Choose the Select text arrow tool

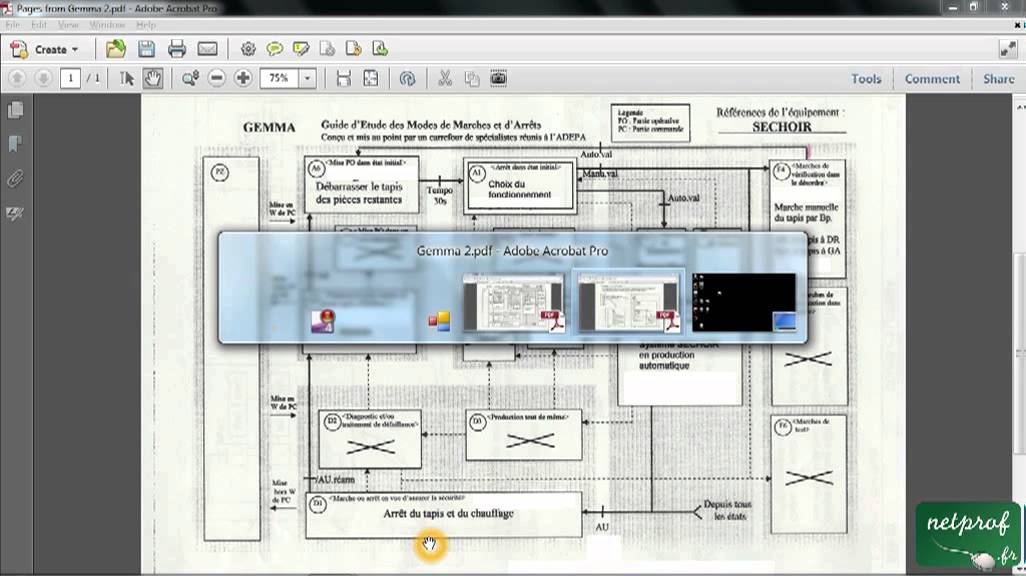pyautogui.click(x=126, y=79)
